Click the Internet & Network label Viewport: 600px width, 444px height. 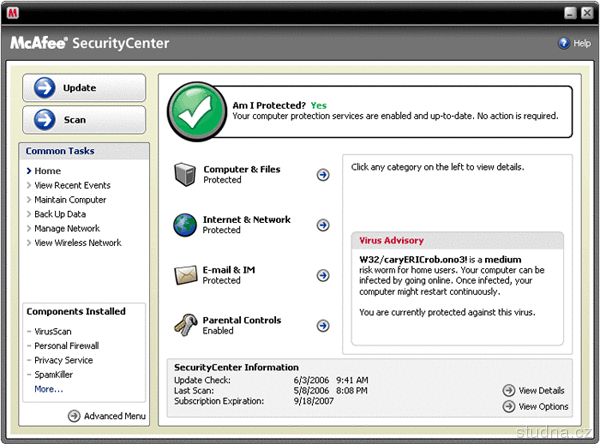247,220
